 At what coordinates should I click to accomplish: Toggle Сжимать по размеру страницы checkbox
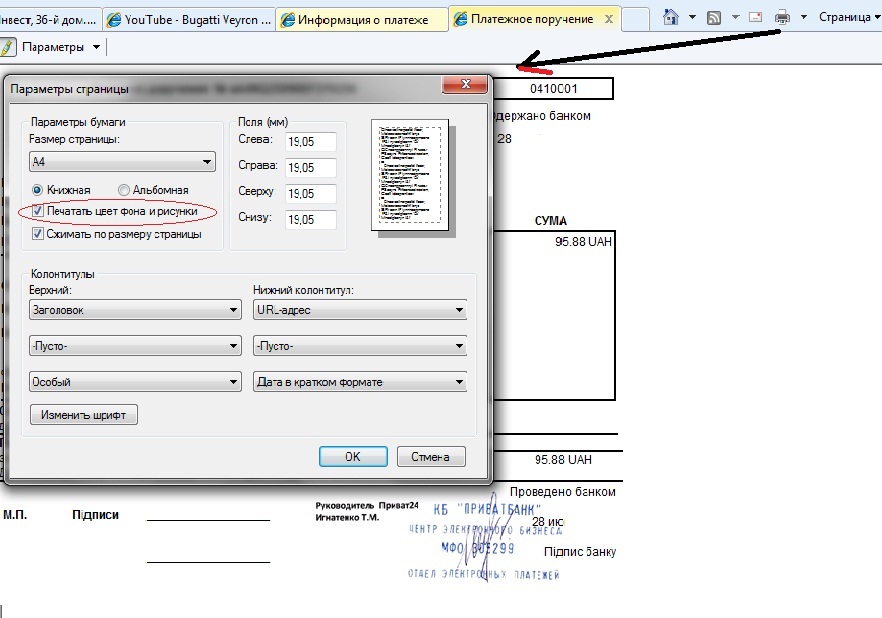[x=38, y=234]
